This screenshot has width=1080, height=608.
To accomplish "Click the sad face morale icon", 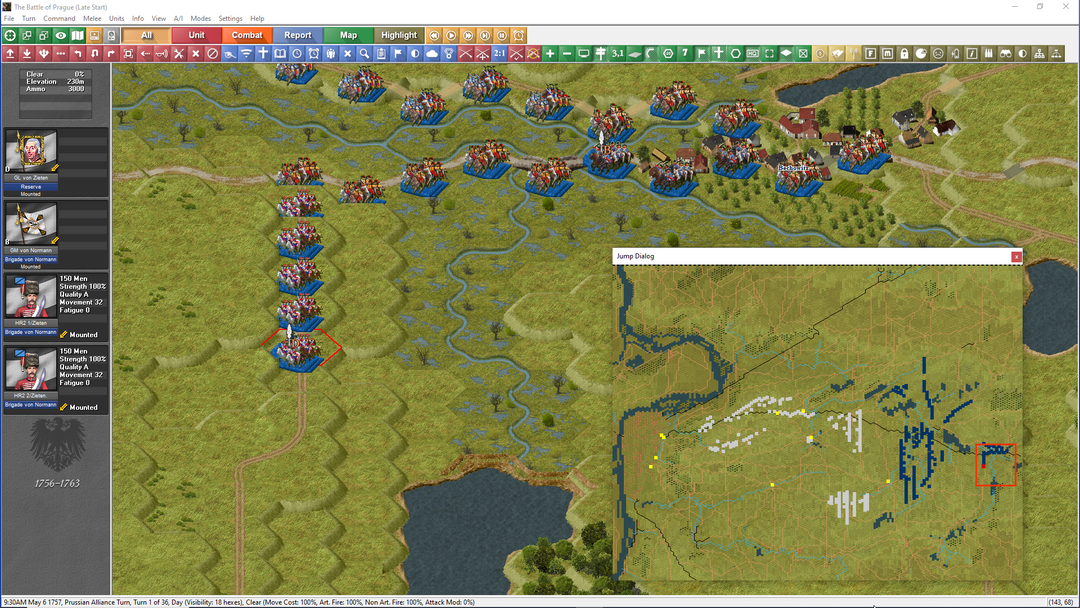I will 938,54.
